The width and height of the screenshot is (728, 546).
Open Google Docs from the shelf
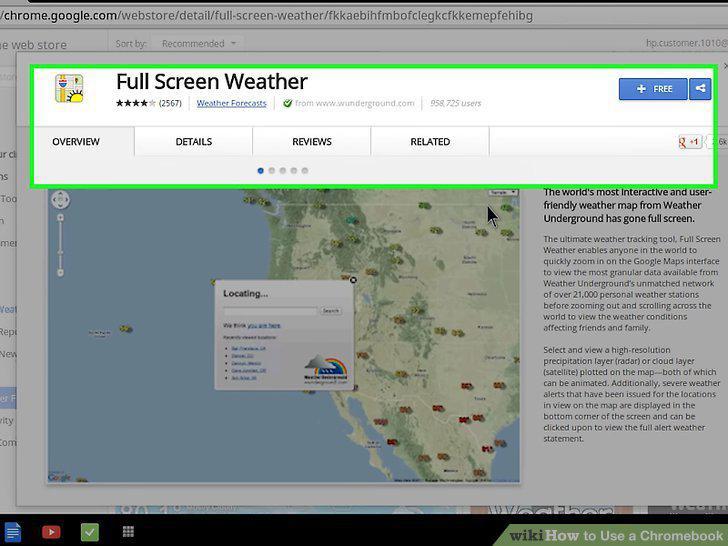tap(13, 532)
